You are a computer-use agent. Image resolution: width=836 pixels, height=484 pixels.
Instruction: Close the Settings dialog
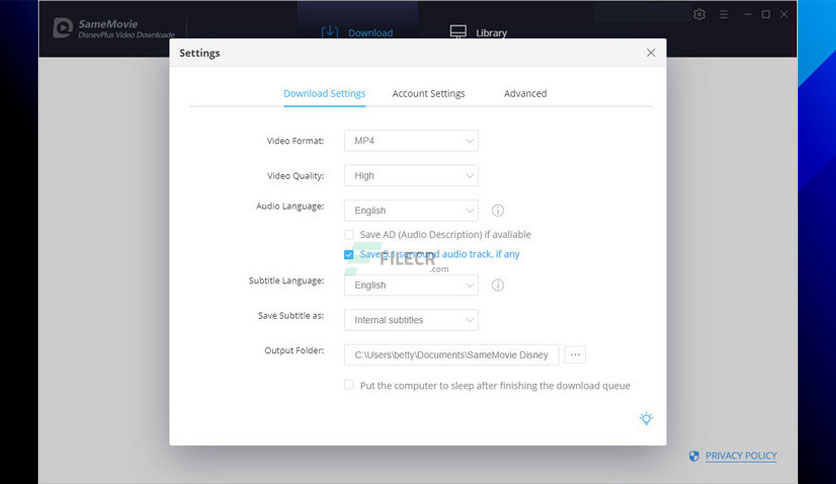tap(651, 53)
